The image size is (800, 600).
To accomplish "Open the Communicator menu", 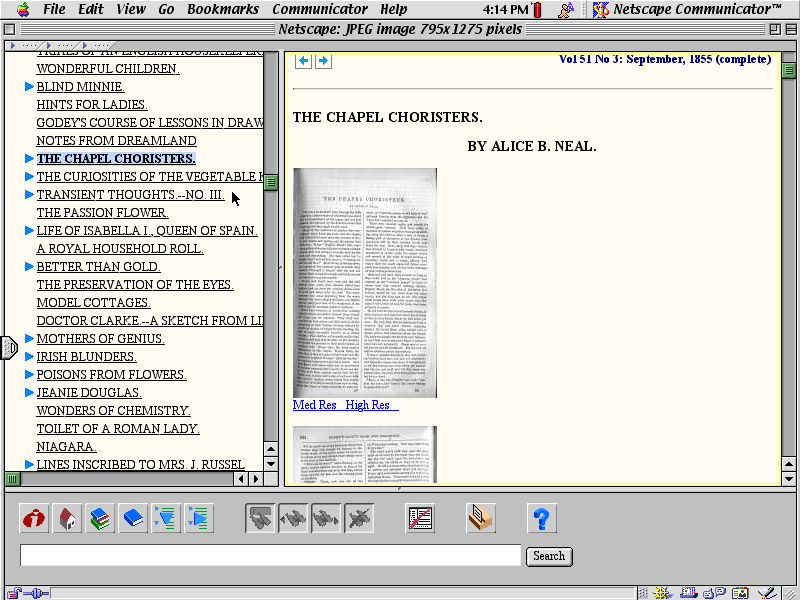I will [x=319, y=10].
